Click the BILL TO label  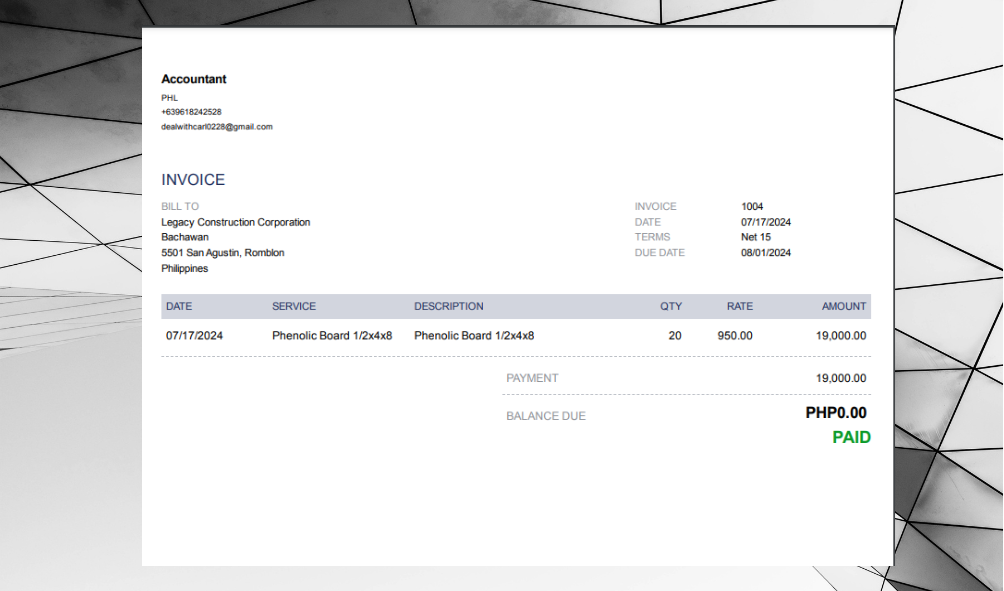click(180, 206)
